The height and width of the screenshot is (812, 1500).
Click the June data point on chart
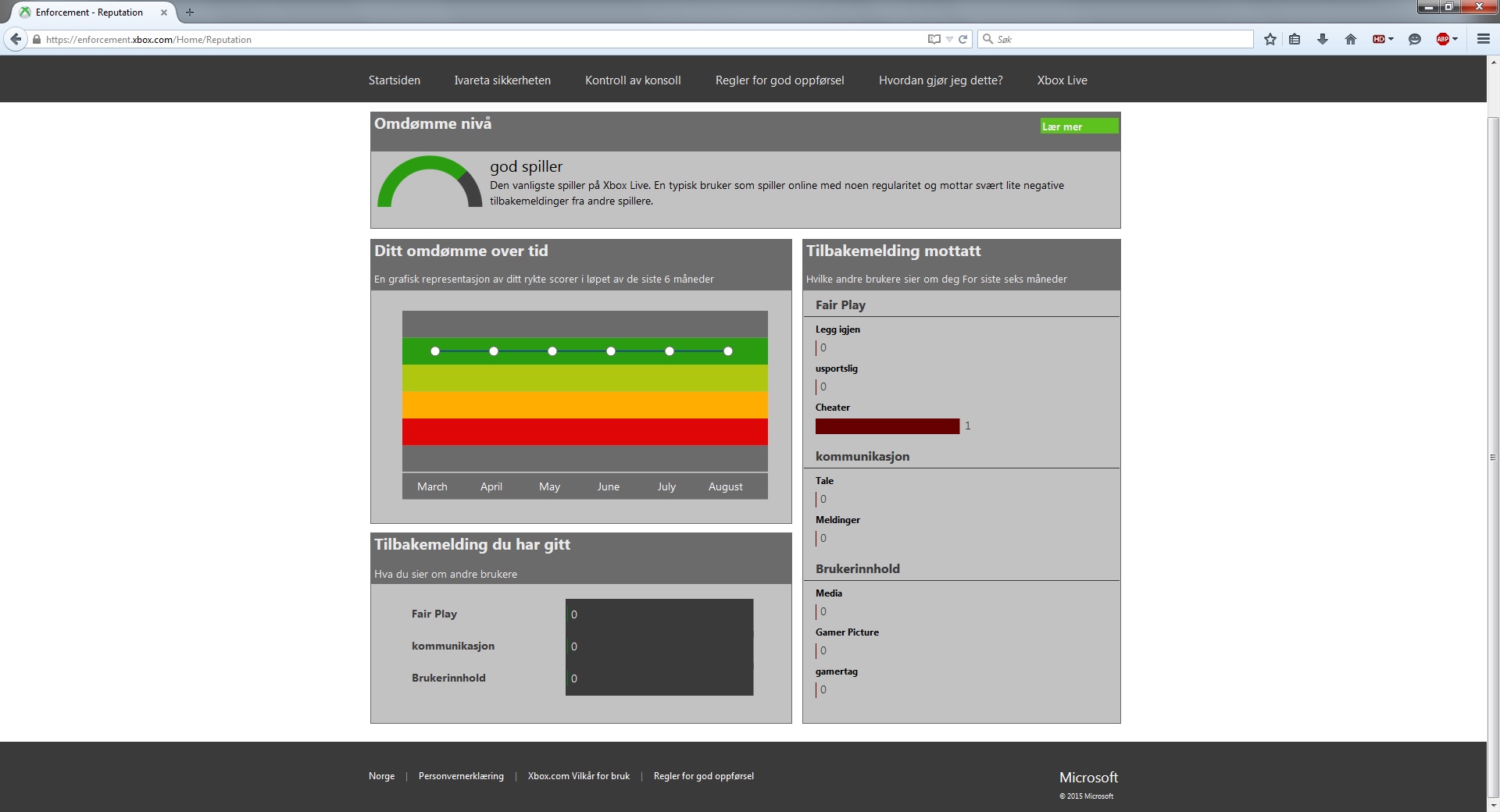click(611, 351)
